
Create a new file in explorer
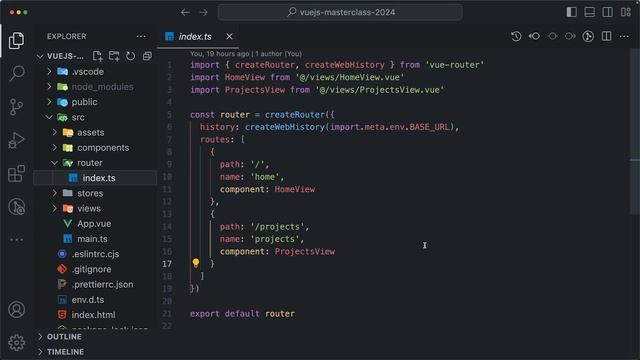(x=97, y=56)
